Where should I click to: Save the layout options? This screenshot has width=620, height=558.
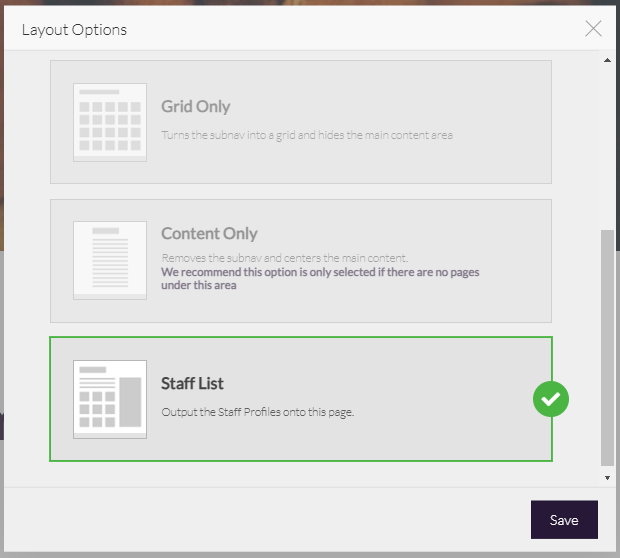tap(564, 520)
